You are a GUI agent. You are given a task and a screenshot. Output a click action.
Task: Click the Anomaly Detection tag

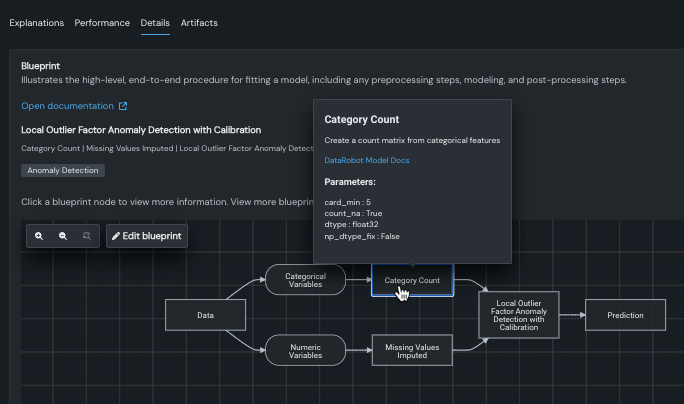coord(62,170)
